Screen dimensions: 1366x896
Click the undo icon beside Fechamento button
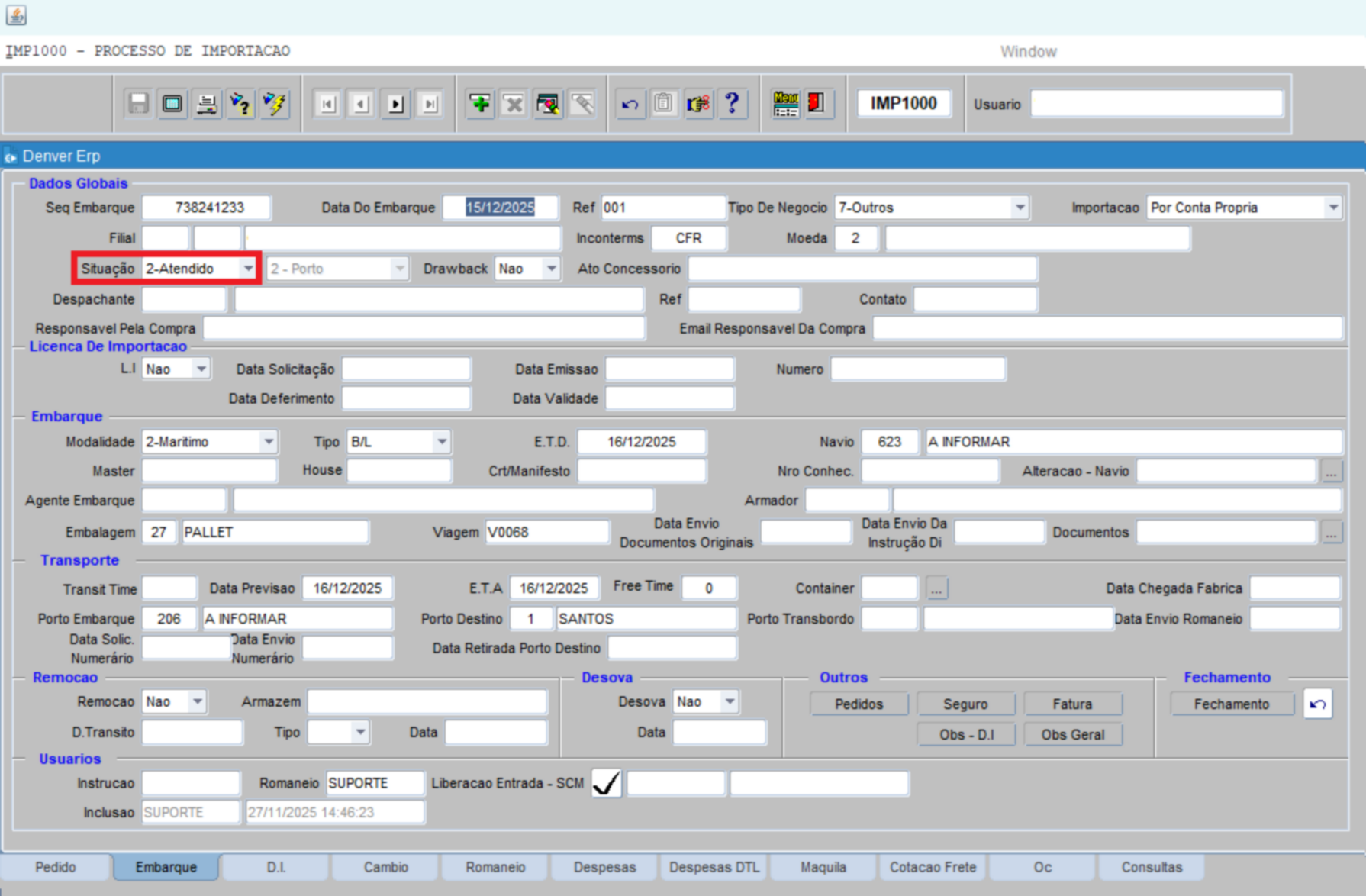(1317, 704)
